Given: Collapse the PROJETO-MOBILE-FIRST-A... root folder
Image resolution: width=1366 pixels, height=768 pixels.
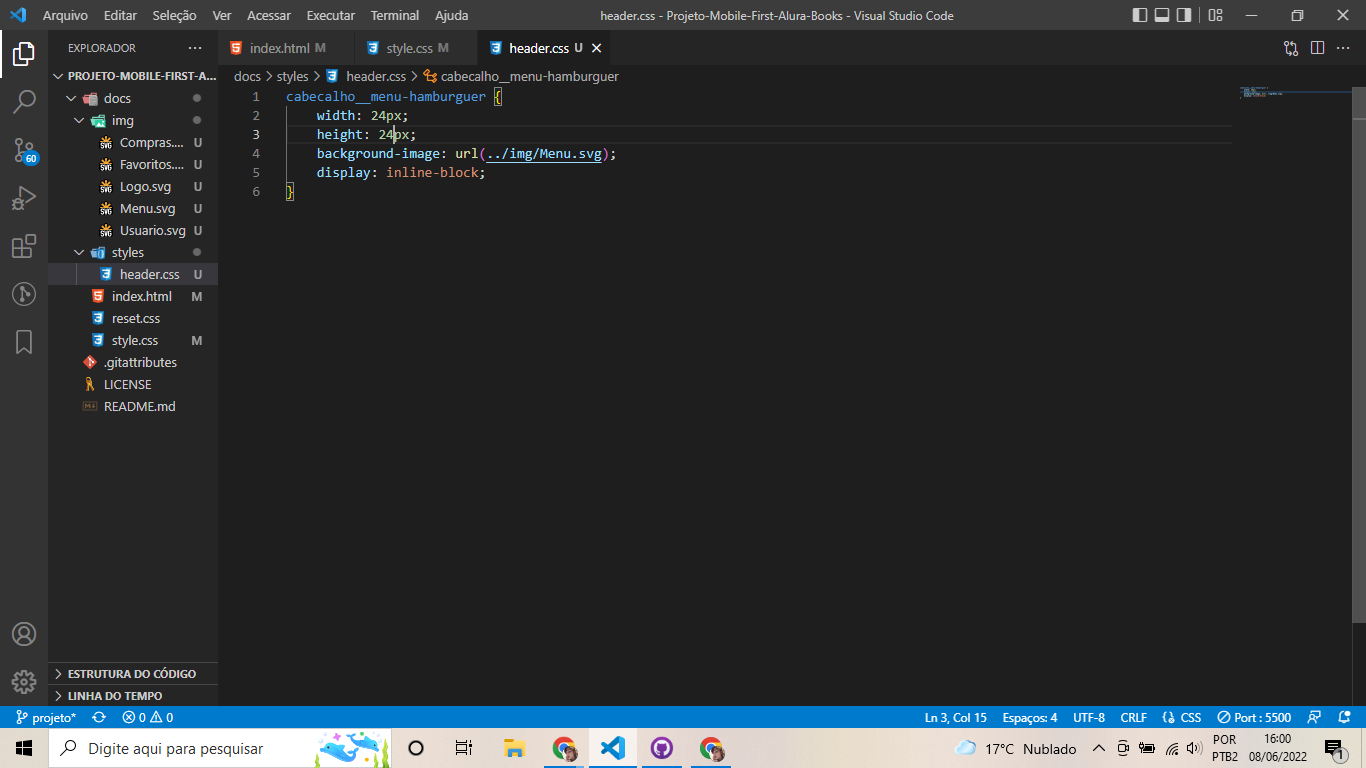Looking at the screenshot, I should (x=133, y=76).
